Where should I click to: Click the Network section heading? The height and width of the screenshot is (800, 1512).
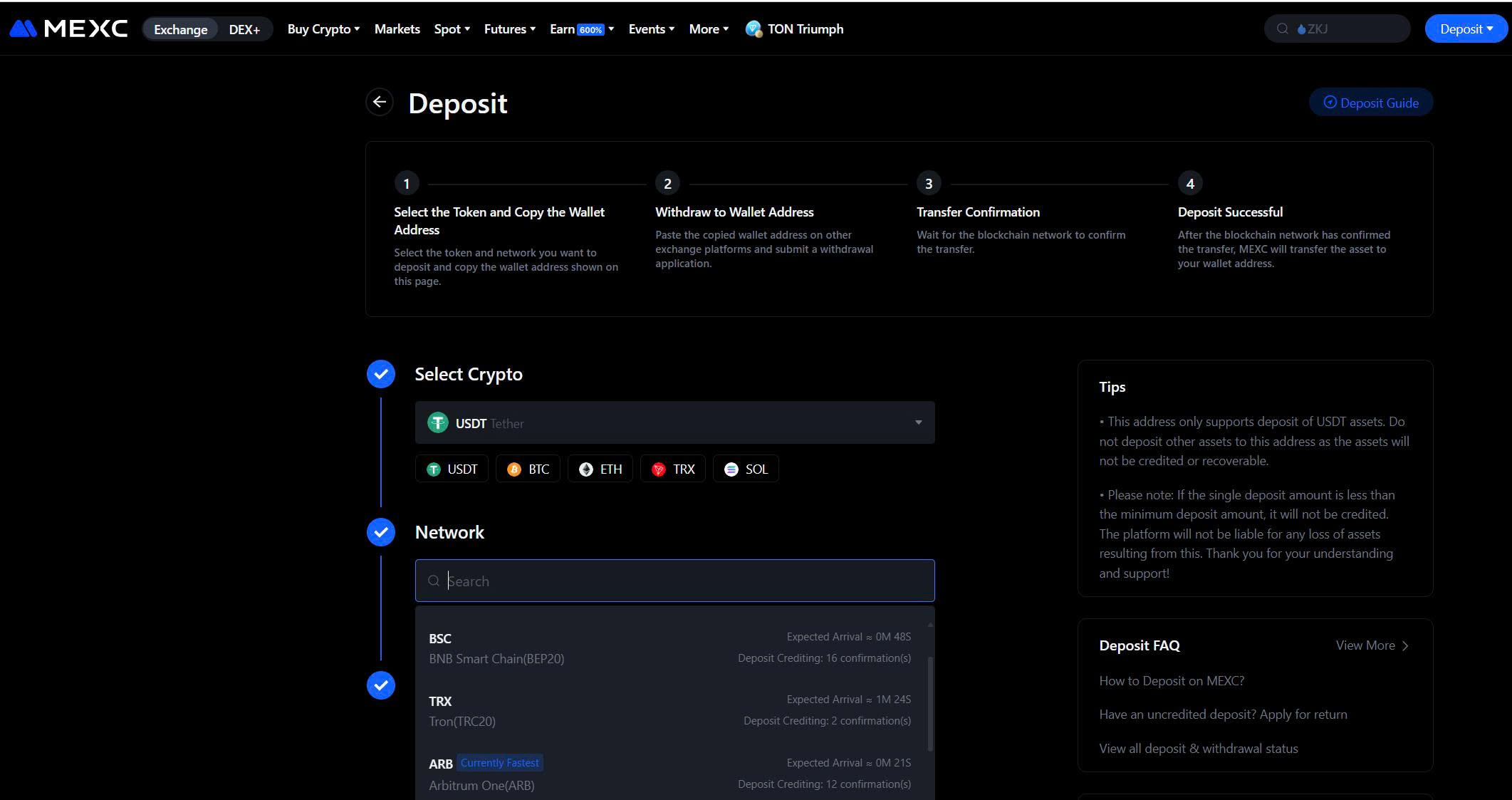coord(449,532)
